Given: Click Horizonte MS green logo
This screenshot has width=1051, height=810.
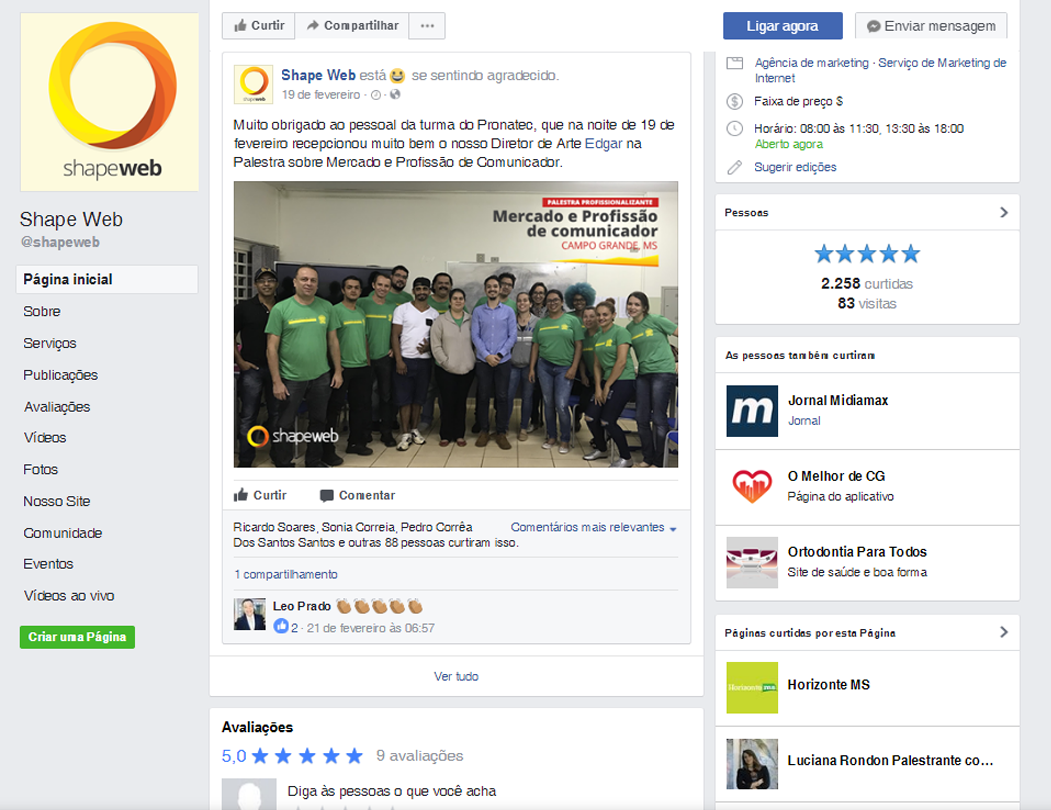Looking at the screenshot, I should pyautogui.click(x=752, y=688).
